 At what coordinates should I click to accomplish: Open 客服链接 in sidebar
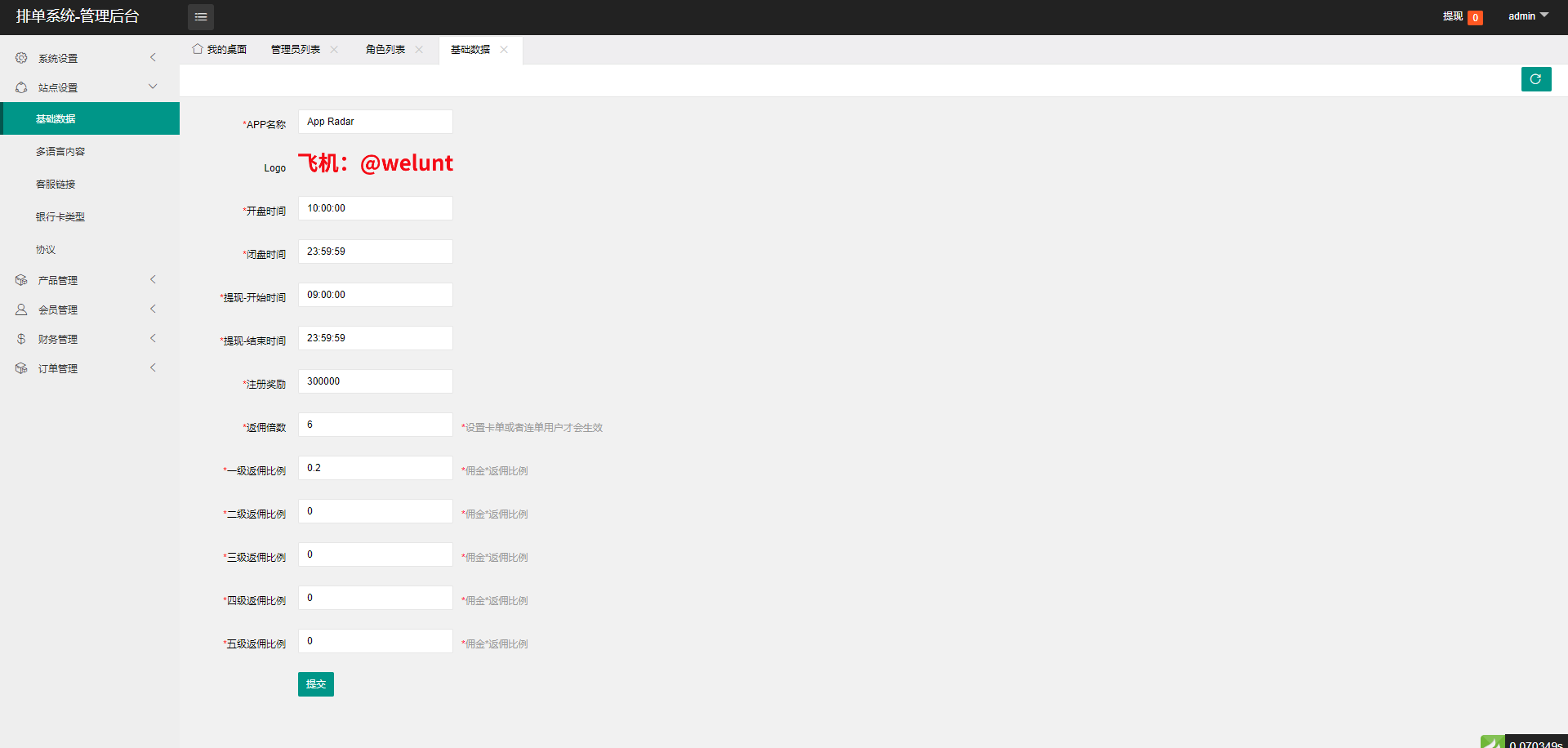[90, 184]
